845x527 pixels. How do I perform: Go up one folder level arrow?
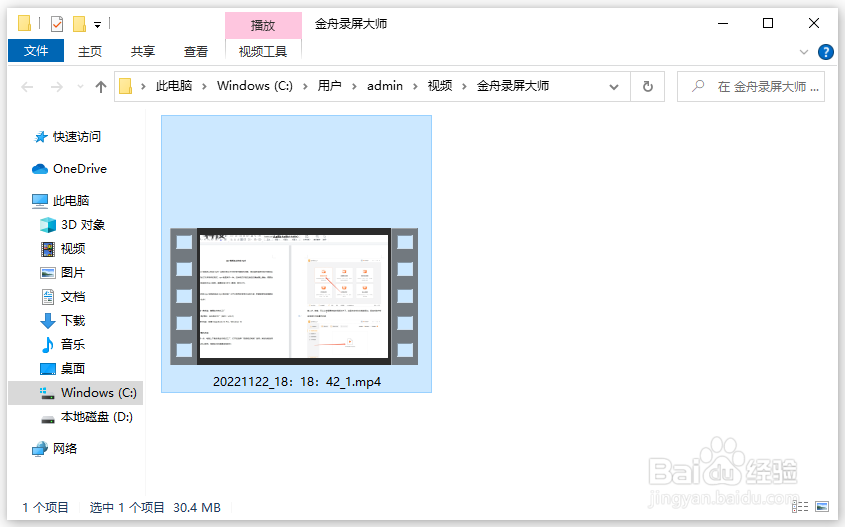(101, 87)
